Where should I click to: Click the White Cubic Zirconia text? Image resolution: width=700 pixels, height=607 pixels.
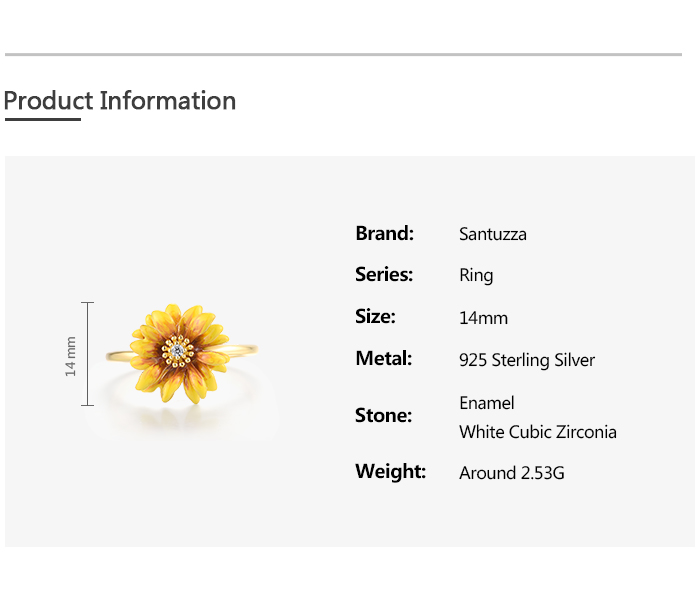(x=538, y=432)
